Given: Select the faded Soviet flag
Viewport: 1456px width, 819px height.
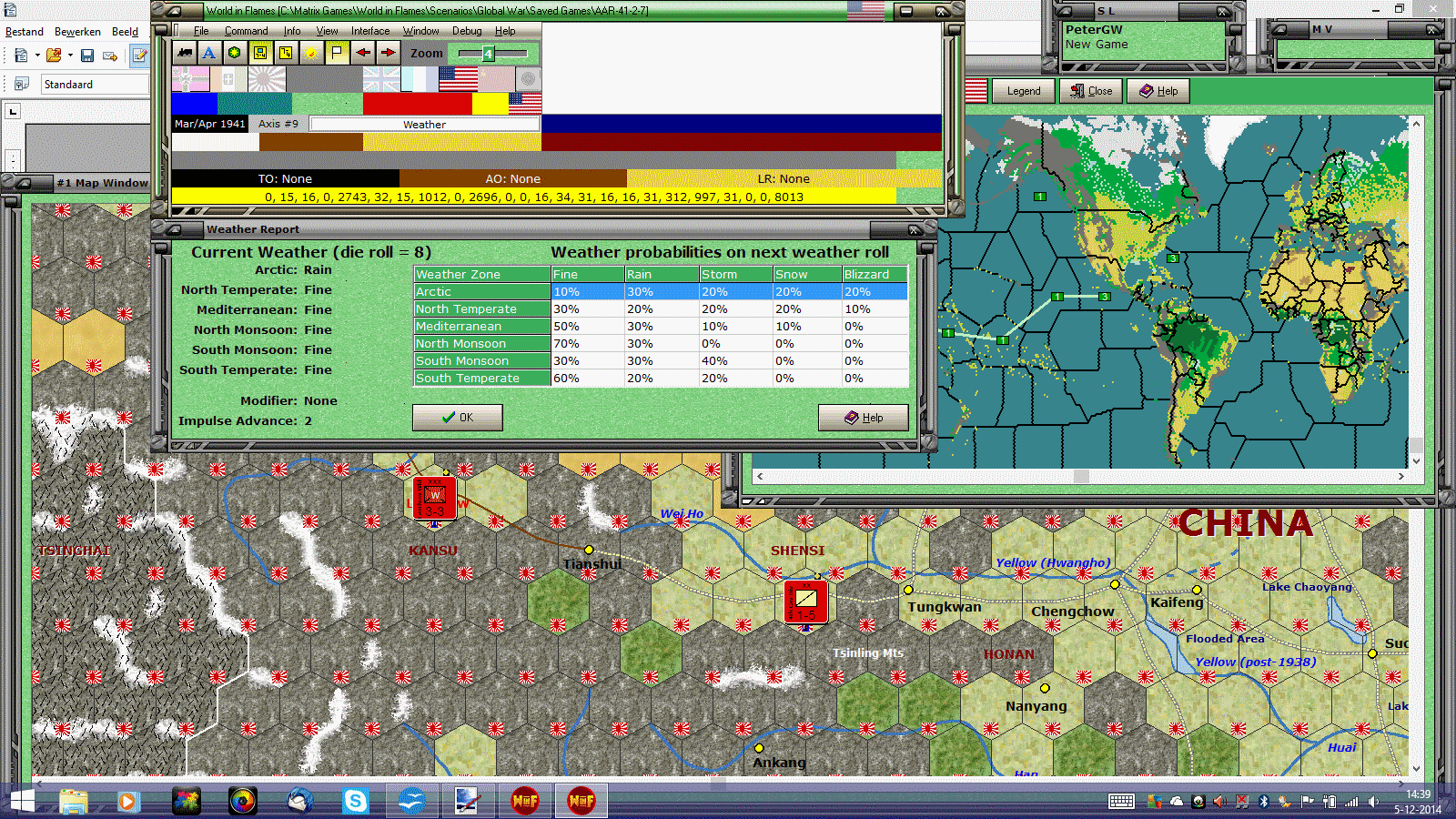Looking at the screenshot, I should pyautogui.click(x=496, y=79).
